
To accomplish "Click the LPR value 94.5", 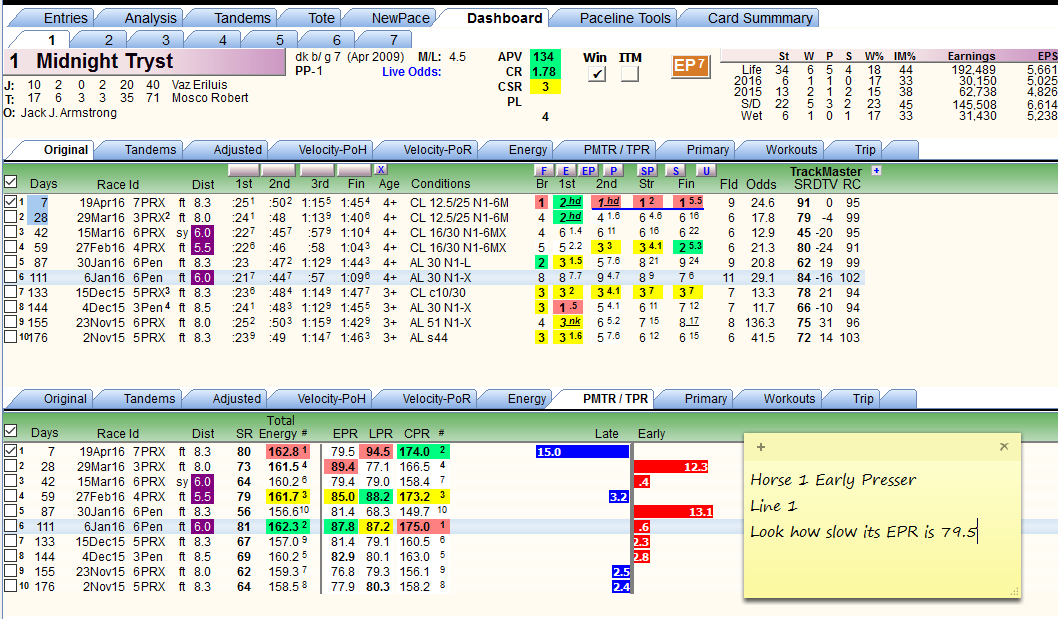I will [378, 452].
